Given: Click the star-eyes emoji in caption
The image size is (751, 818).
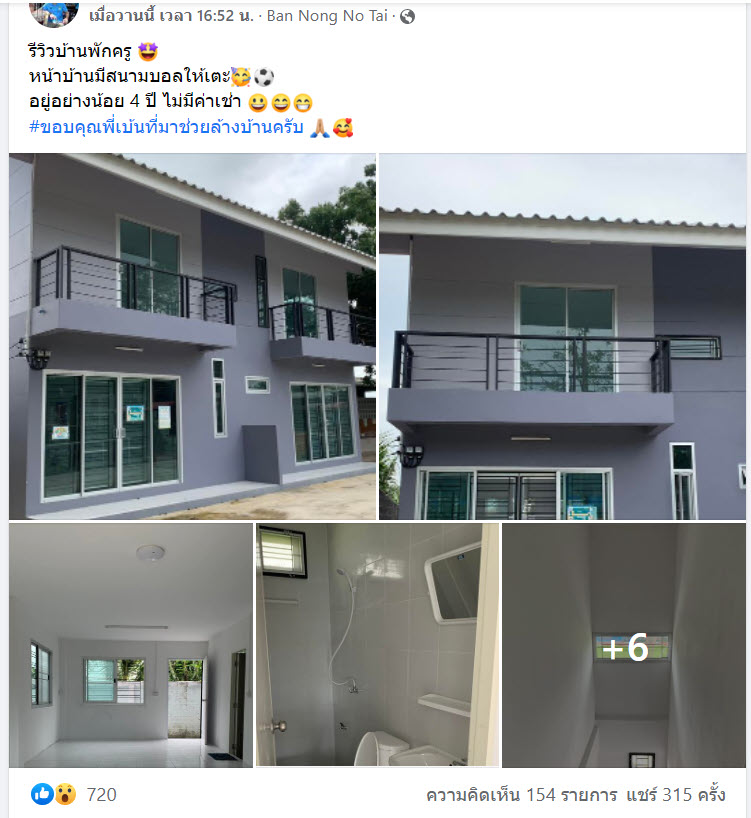Looking at the screenshot, I should (x=148, y=52).
